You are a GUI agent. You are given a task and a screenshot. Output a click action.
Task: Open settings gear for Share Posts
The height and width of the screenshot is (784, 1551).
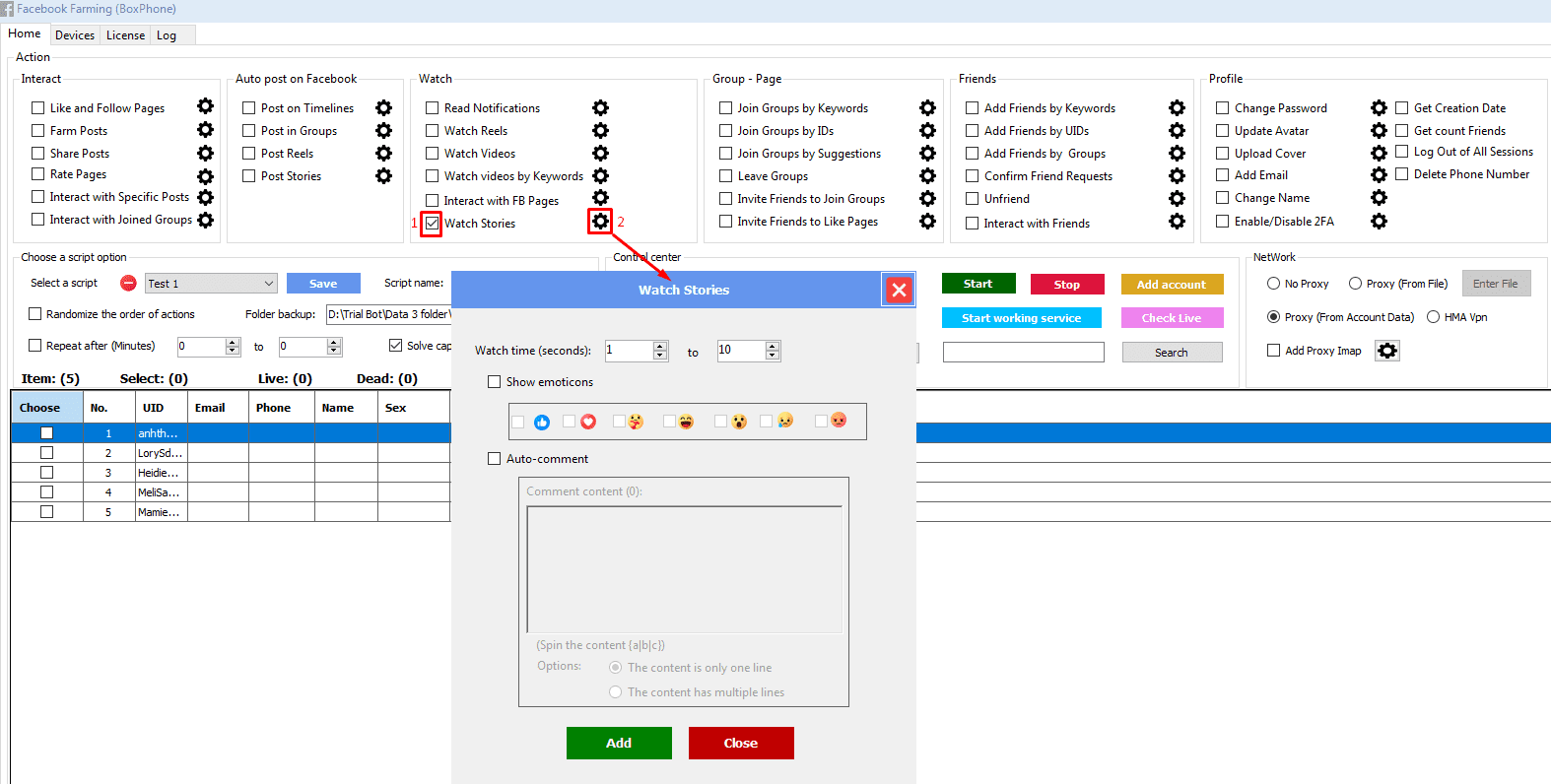205,153
